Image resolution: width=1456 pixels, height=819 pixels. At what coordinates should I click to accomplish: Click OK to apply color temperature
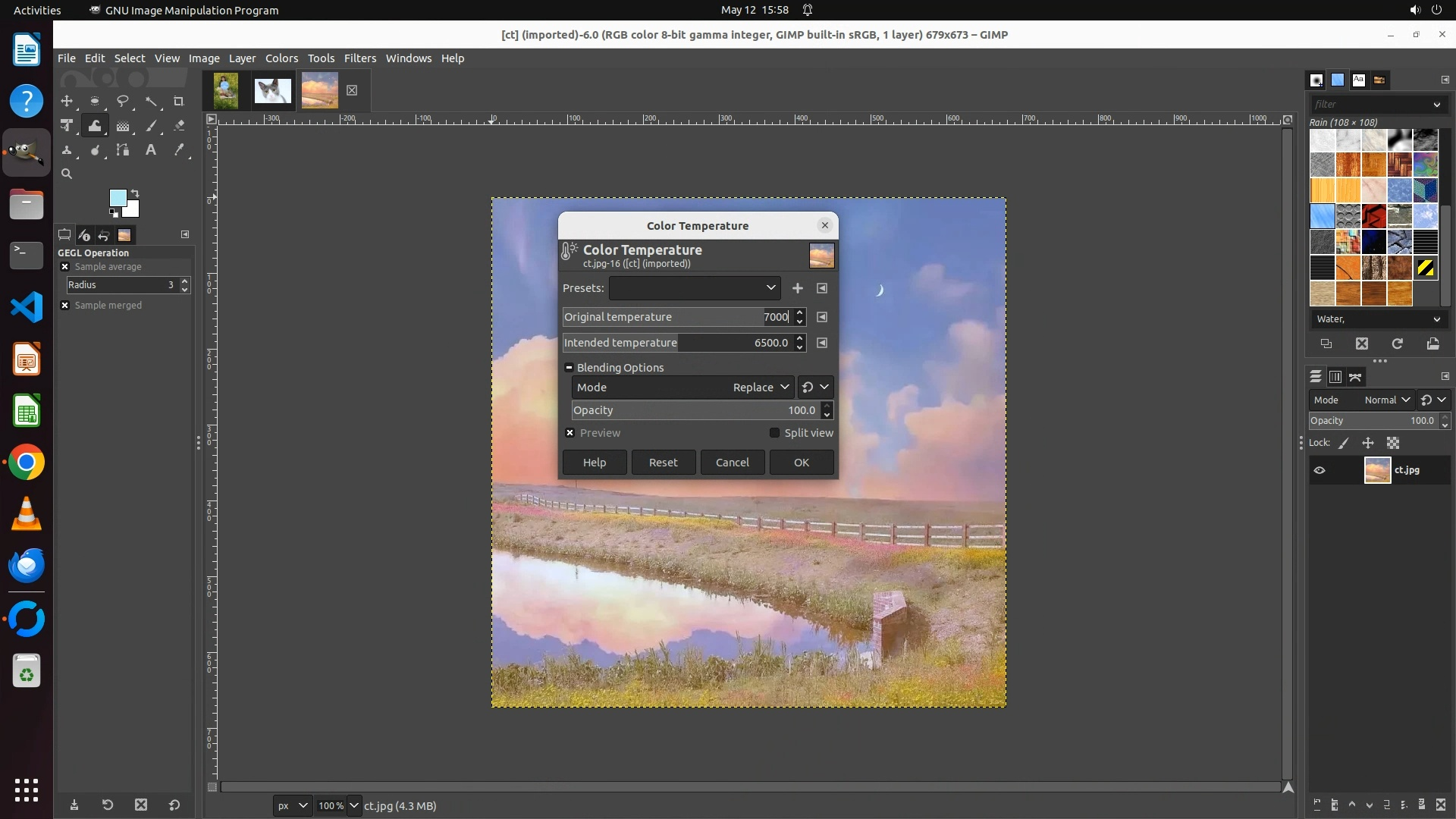(x=801, y=463)
